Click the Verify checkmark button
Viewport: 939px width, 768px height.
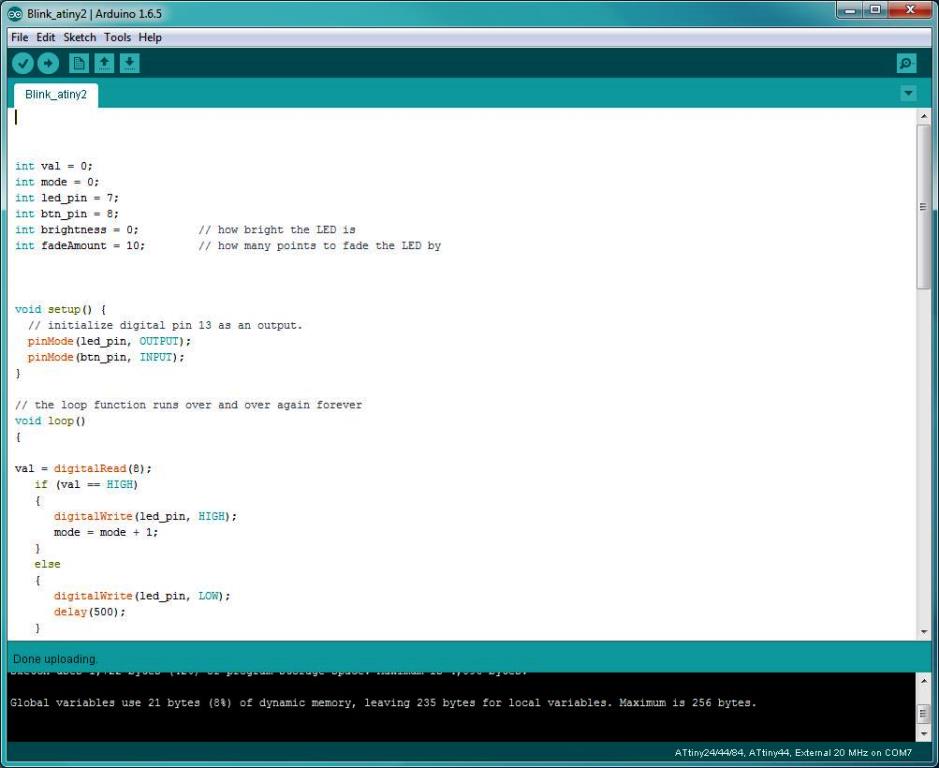click(23, 63)
